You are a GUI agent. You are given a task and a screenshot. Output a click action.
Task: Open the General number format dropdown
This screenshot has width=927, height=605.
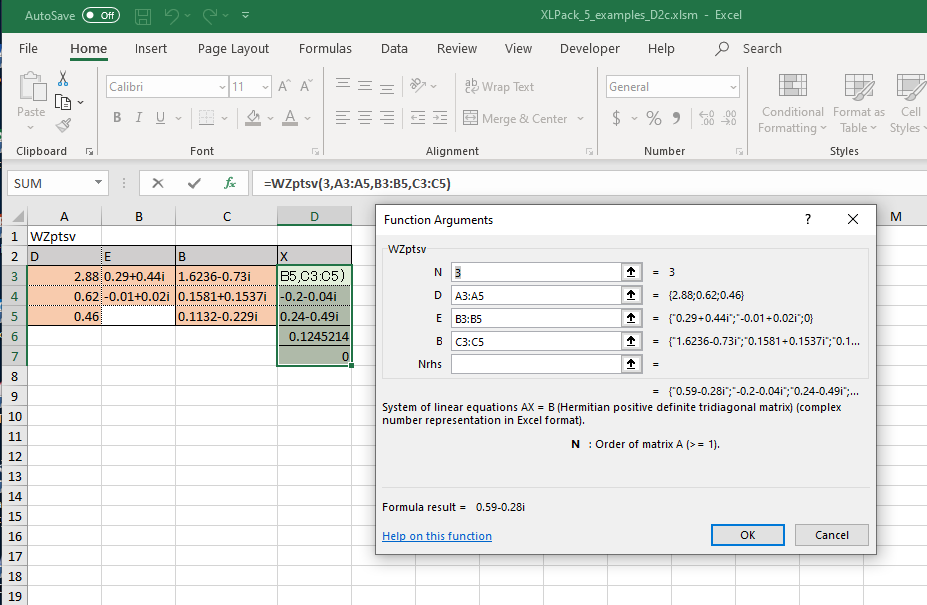(x=733, y=87)
